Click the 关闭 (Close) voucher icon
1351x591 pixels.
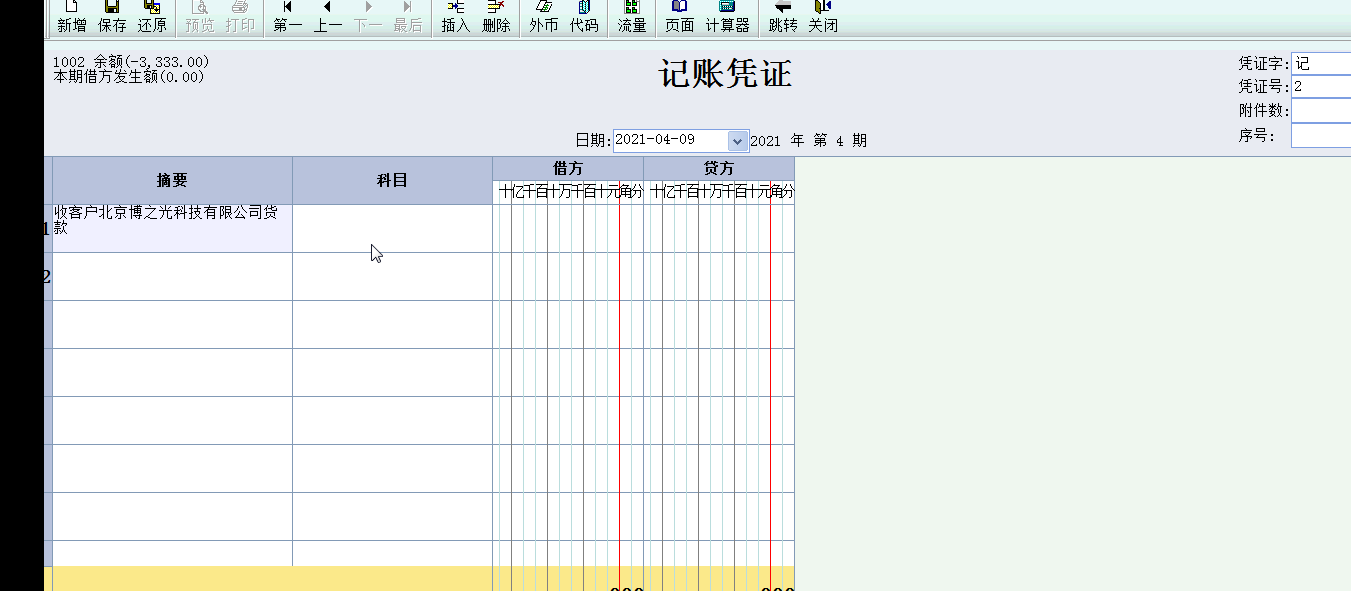pyautogui.click(x=823, y=17)
